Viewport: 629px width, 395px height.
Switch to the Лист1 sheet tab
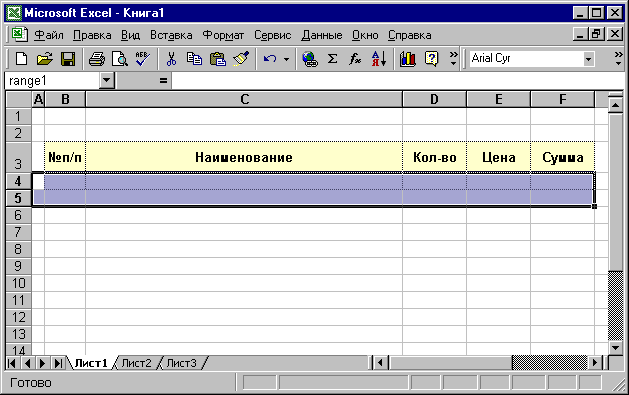[91, 363]
